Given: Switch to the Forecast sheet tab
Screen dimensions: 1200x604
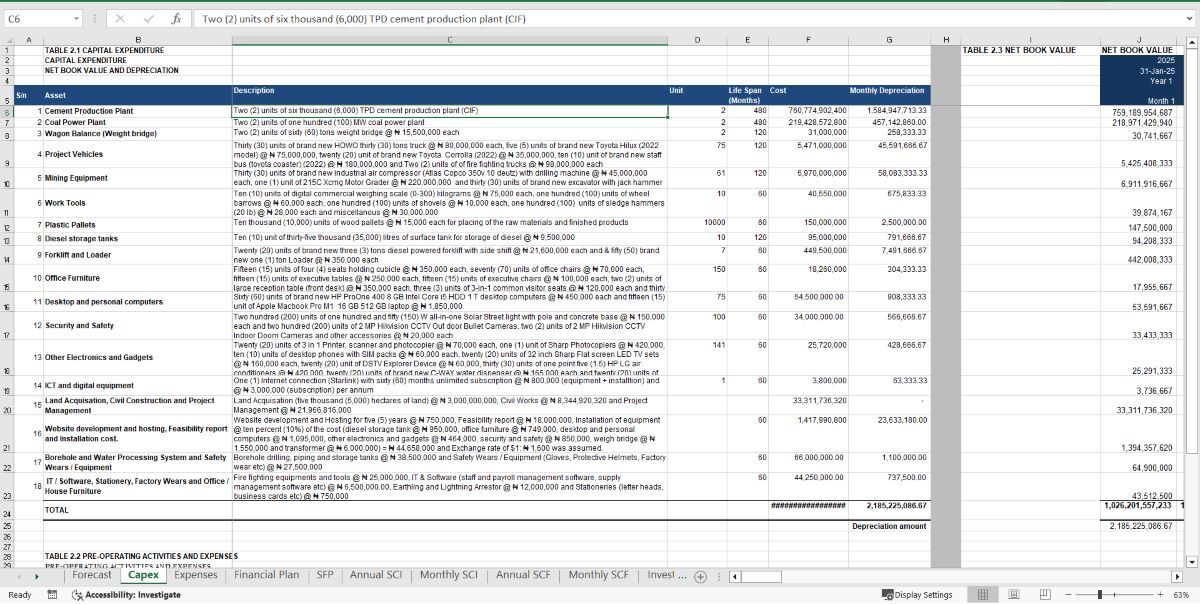Looking at the screenshot, I should [x=92, y=575].
